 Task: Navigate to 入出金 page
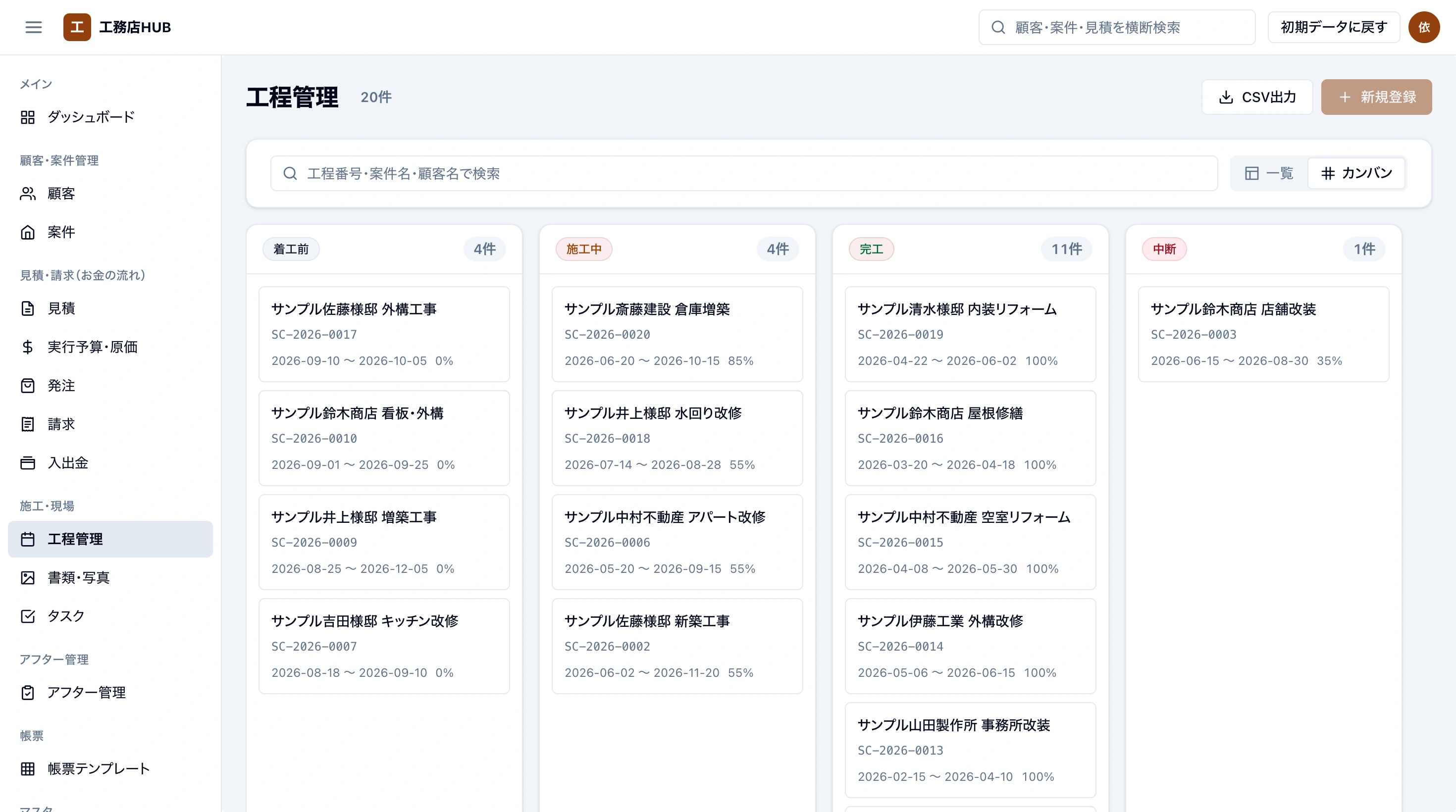(x=110, y=463)
